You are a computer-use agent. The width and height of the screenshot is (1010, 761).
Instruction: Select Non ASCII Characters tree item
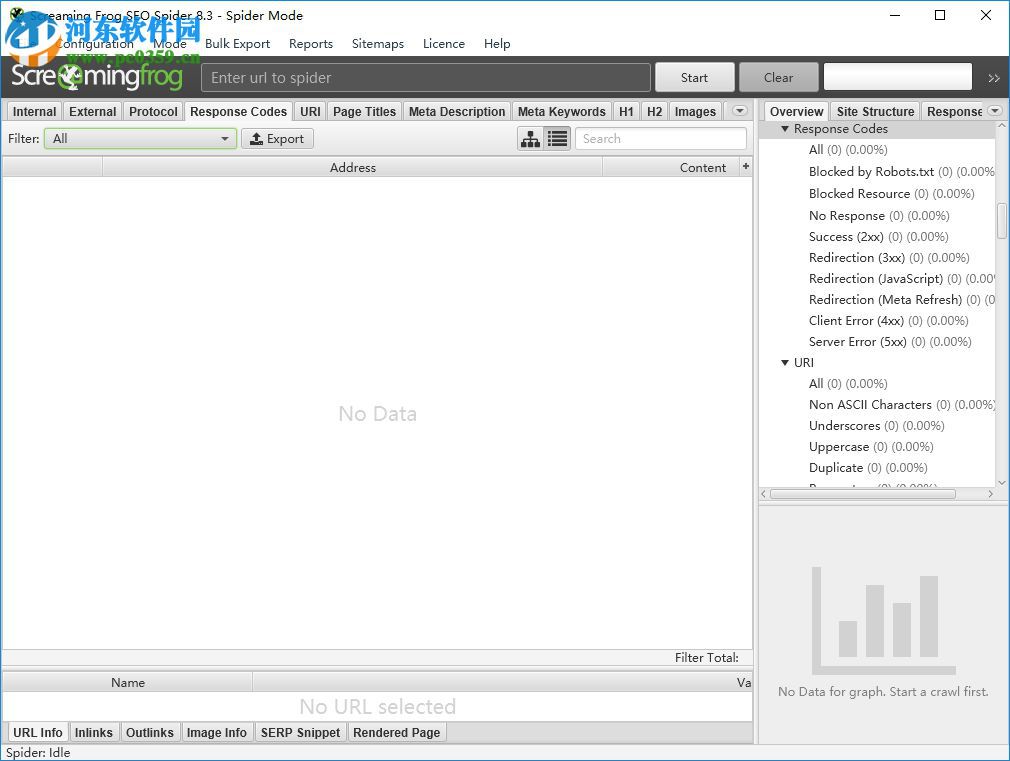[901, 405]
